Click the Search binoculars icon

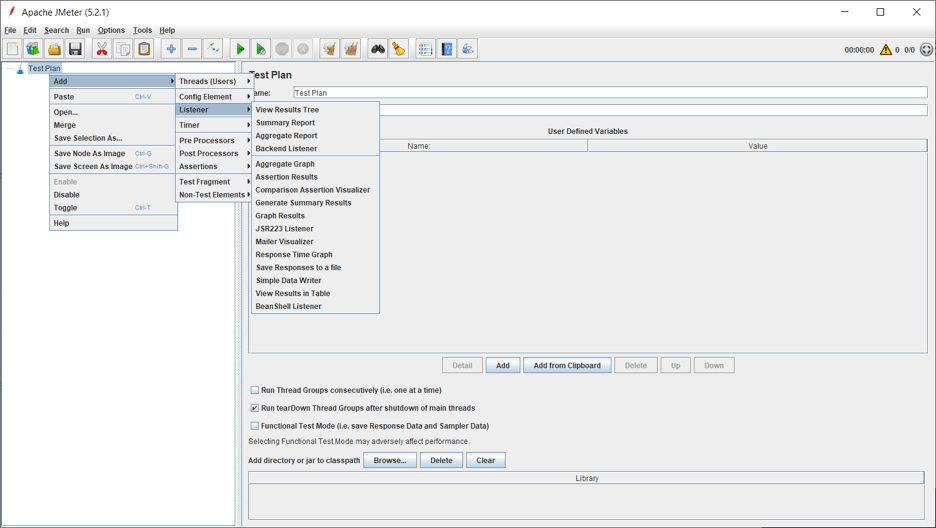coord(378,49)
